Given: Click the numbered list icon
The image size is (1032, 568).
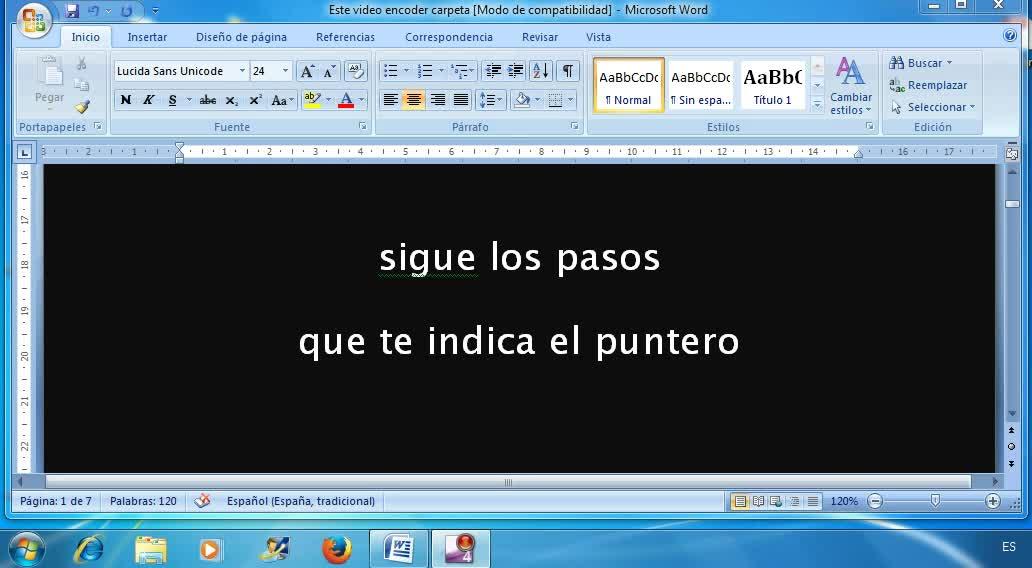Looking at the screenshot, I should pos(425,70).
